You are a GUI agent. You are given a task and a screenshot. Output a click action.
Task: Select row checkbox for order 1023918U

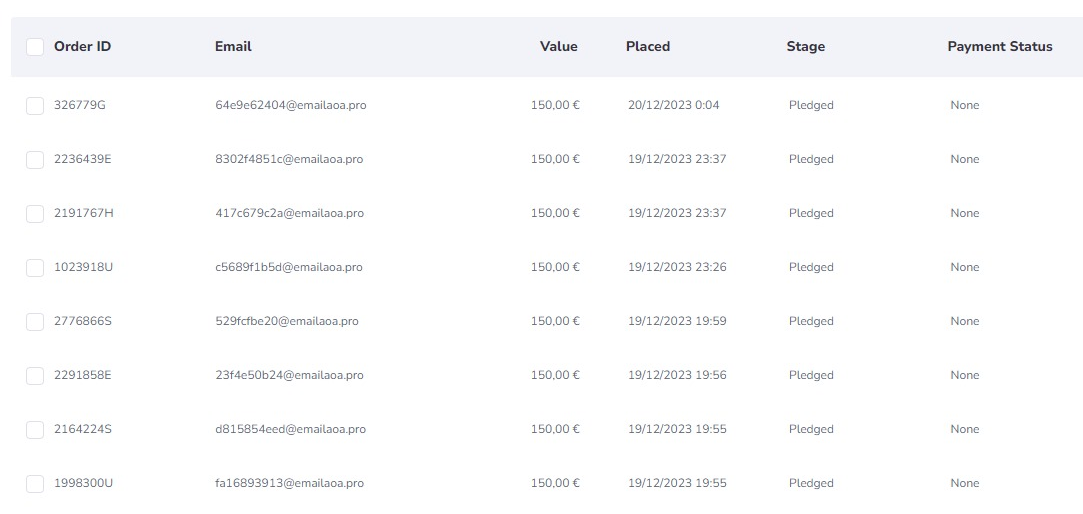click(35, 267)
